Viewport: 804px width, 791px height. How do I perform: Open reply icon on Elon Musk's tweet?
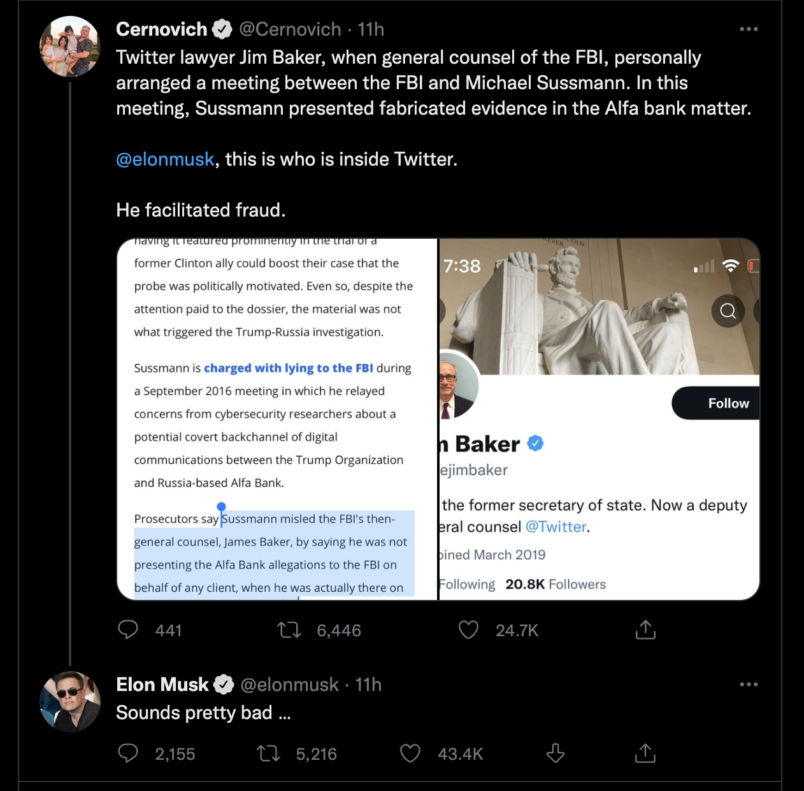tap(128, 753)
